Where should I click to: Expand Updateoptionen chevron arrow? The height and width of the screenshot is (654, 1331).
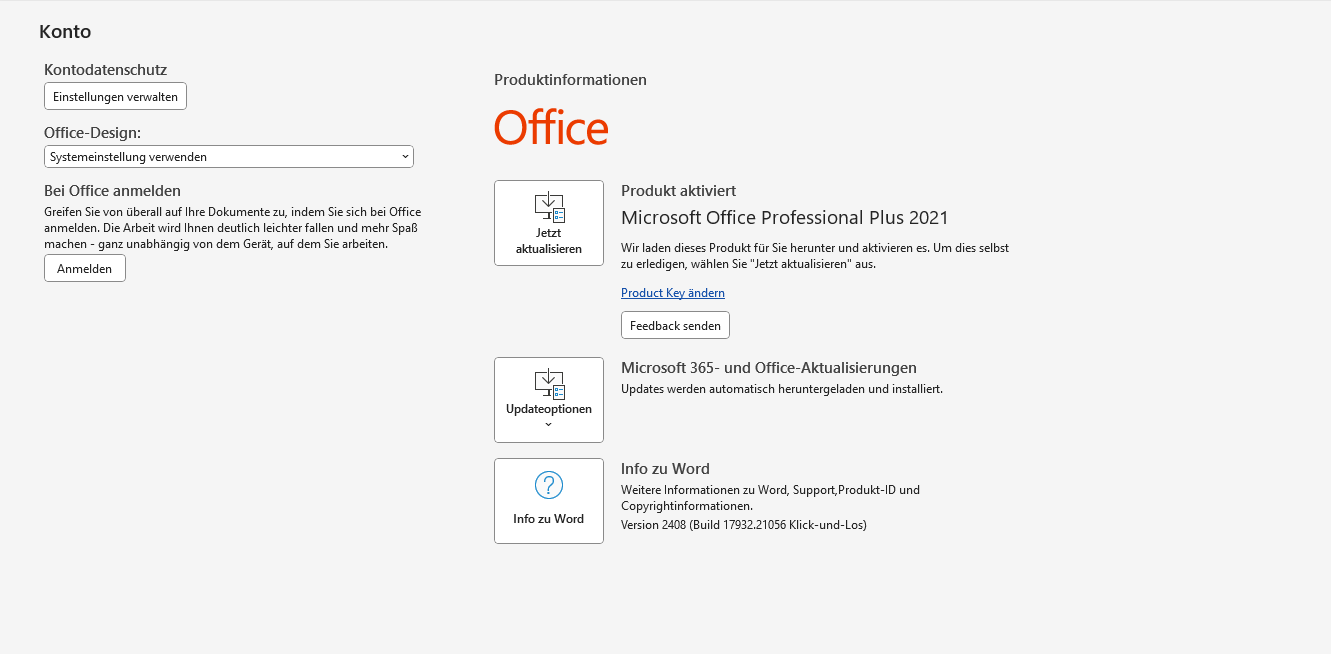pos(548,425)
